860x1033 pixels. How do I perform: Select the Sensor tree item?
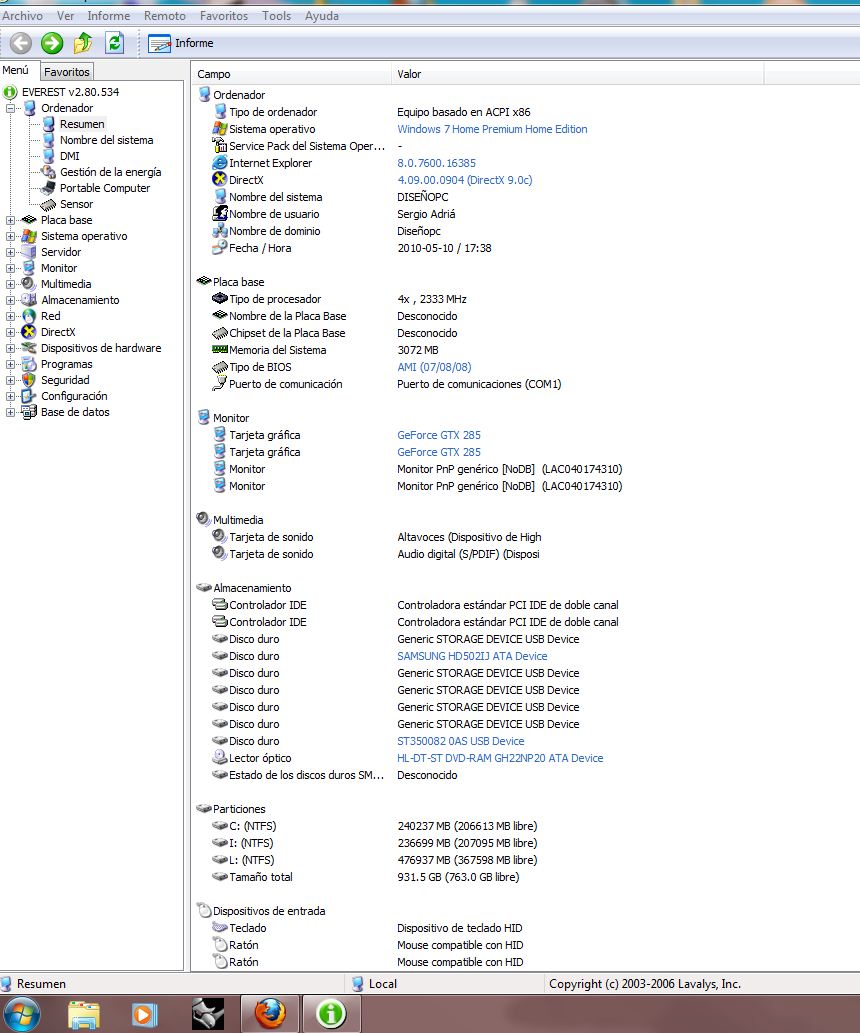pos(76,204)
